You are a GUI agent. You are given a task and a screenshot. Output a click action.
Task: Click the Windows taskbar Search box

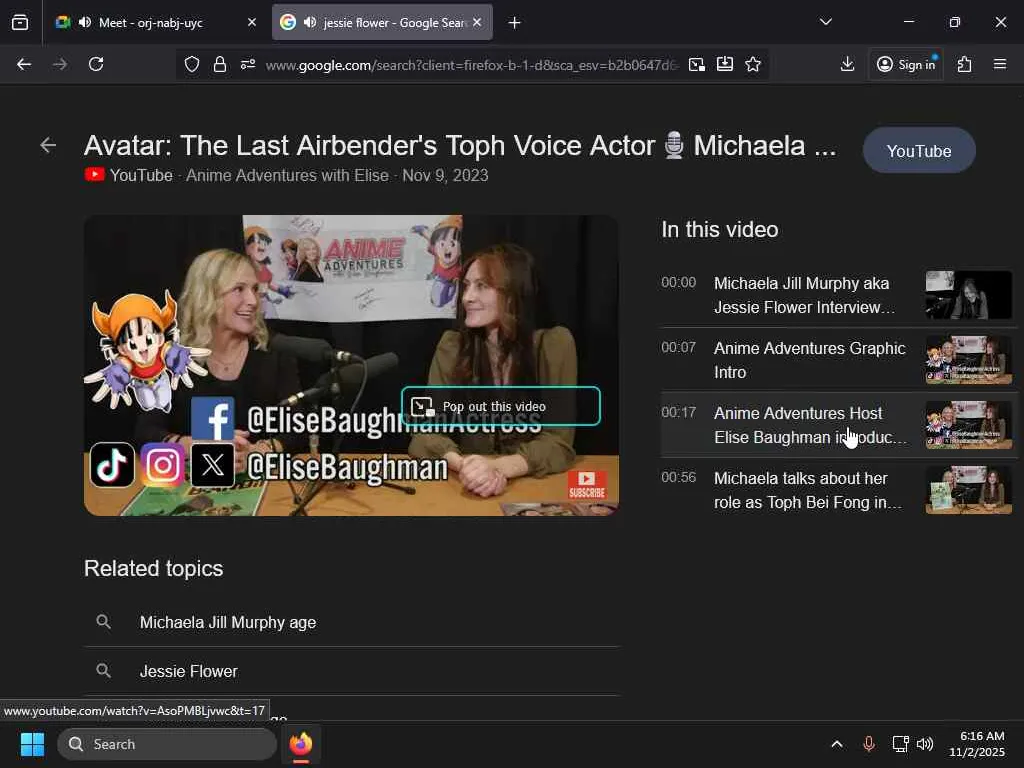167,744
